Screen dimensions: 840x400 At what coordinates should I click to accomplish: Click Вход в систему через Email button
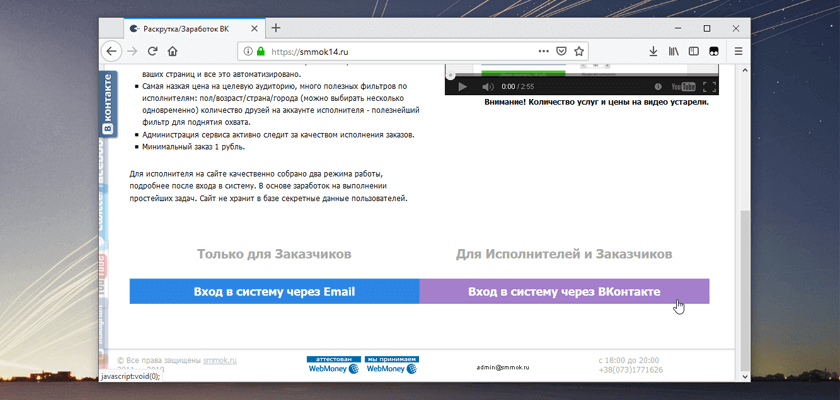[274, 291]
